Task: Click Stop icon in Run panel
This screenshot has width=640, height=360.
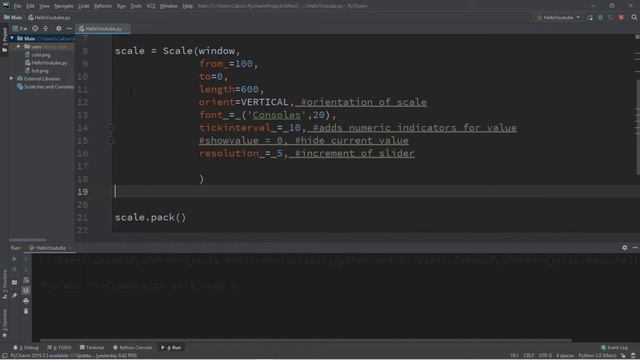Action: tap(14, 270)
